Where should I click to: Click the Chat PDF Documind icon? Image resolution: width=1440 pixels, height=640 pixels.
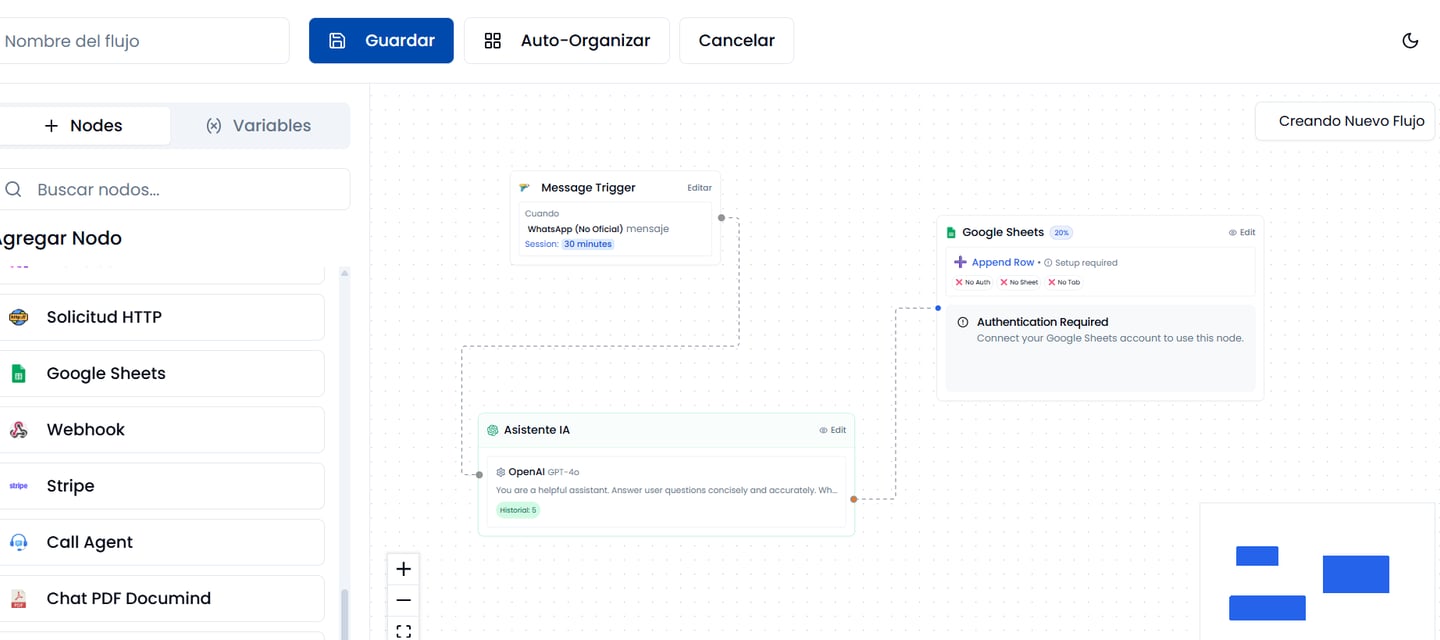coord(18,599)
